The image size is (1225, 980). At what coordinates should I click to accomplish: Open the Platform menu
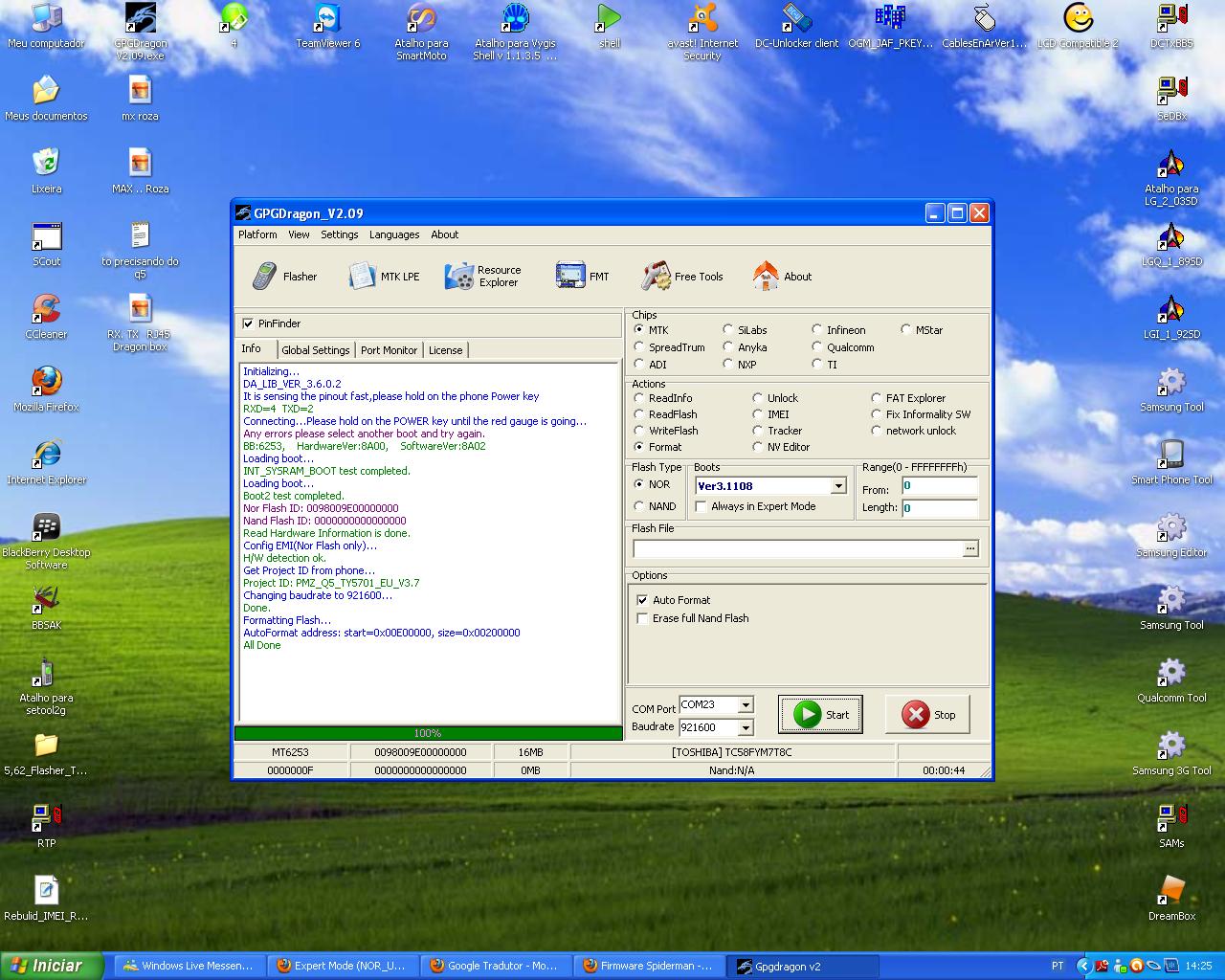(x=257, y=234)
